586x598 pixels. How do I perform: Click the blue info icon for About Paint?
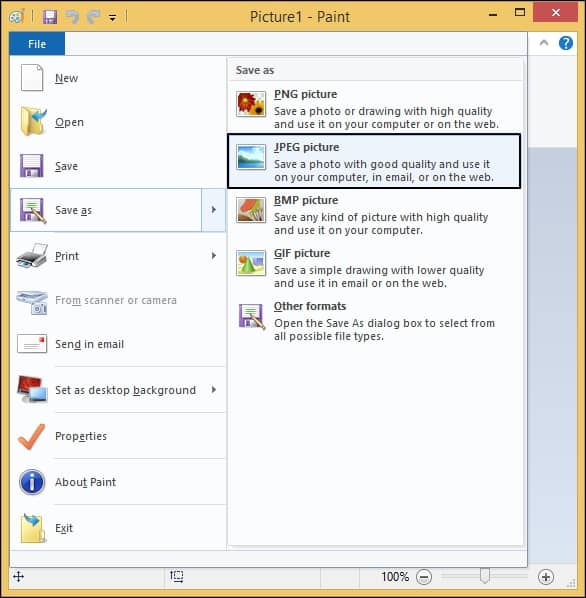pos(32,482)
